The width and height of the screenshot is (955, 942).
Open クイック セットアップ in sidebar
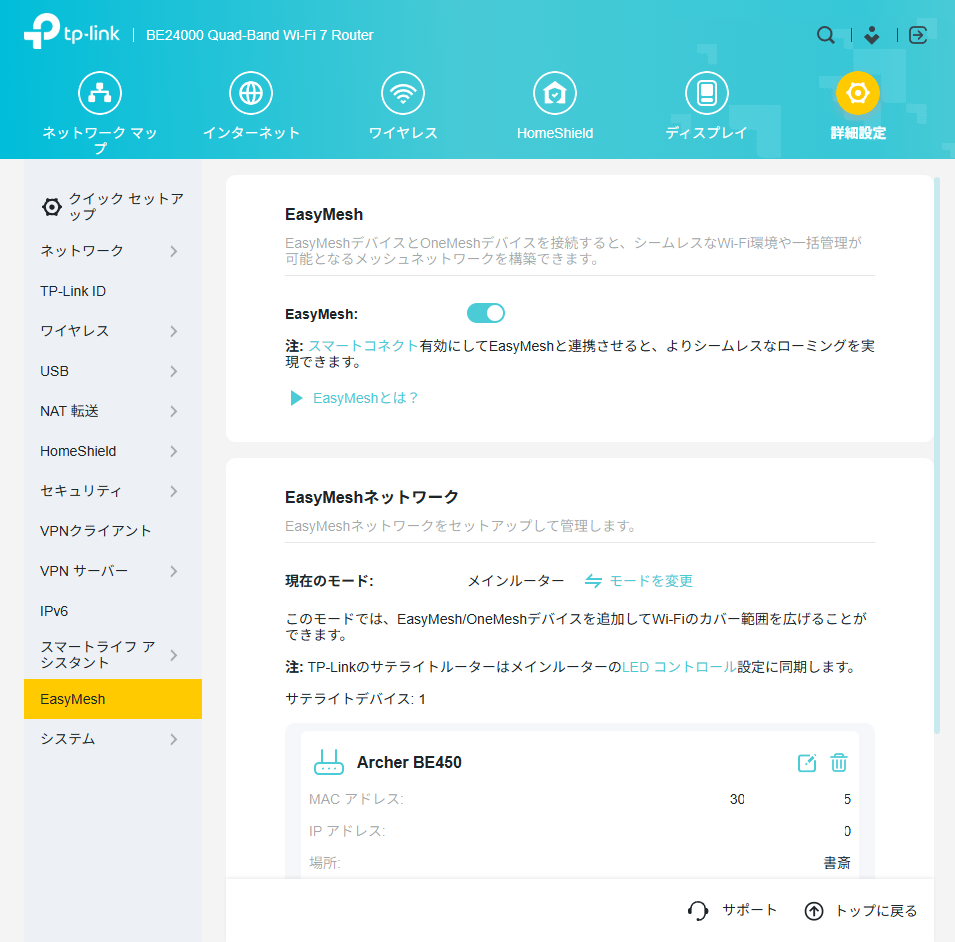tap(125, 207)
